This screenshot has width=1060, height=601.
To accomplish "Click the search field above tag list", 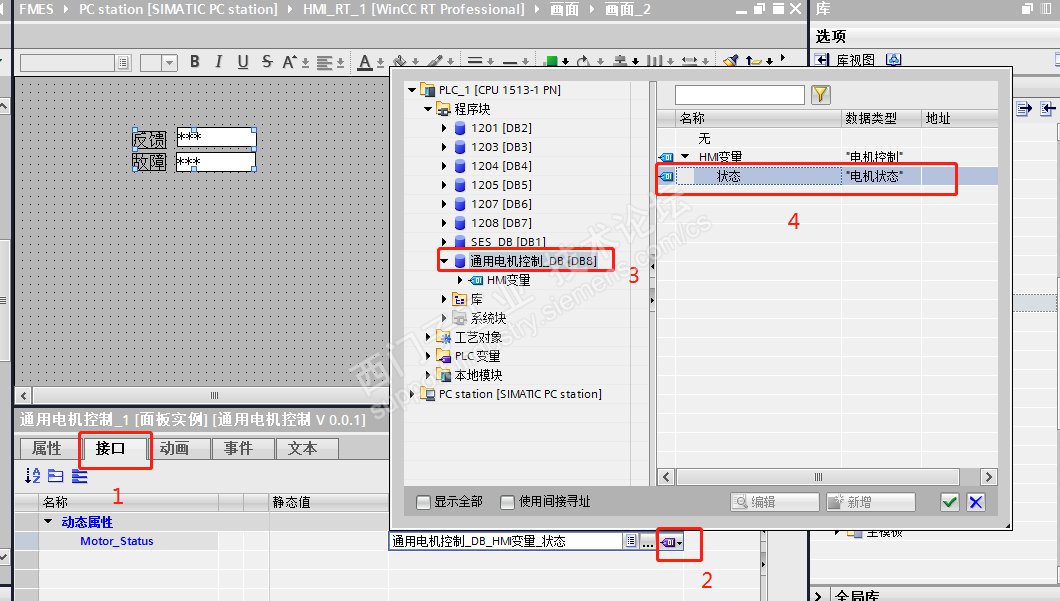I will 740,95.
